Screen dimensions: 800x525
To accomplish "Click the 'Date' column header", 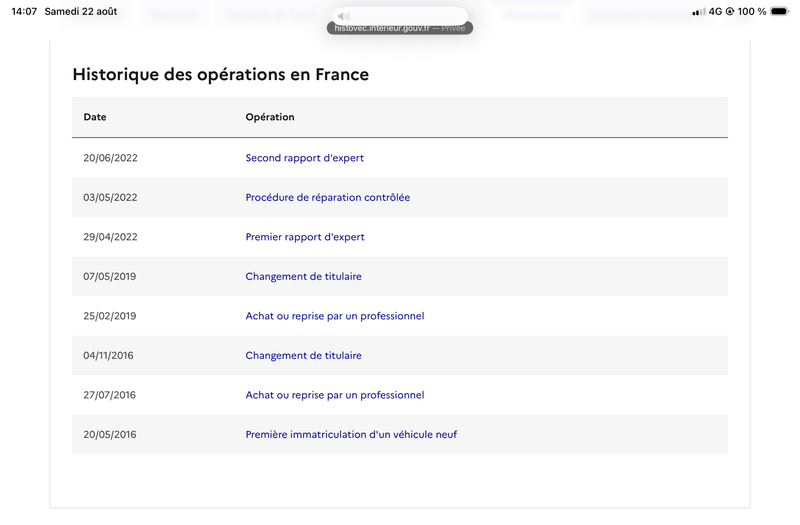I will [95, 117].
